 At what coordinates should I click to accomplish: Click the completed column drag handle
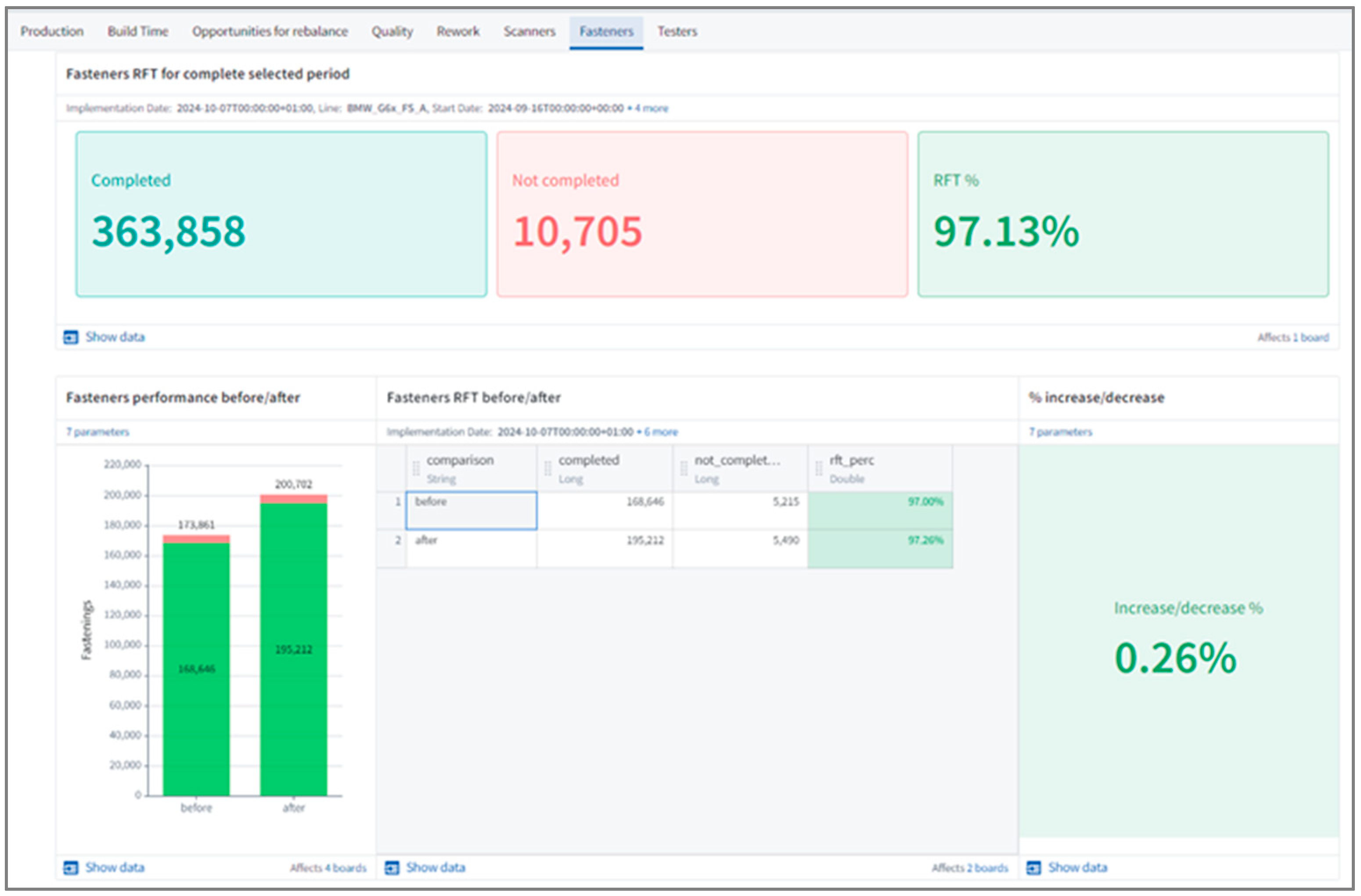(x=547, y=469)
